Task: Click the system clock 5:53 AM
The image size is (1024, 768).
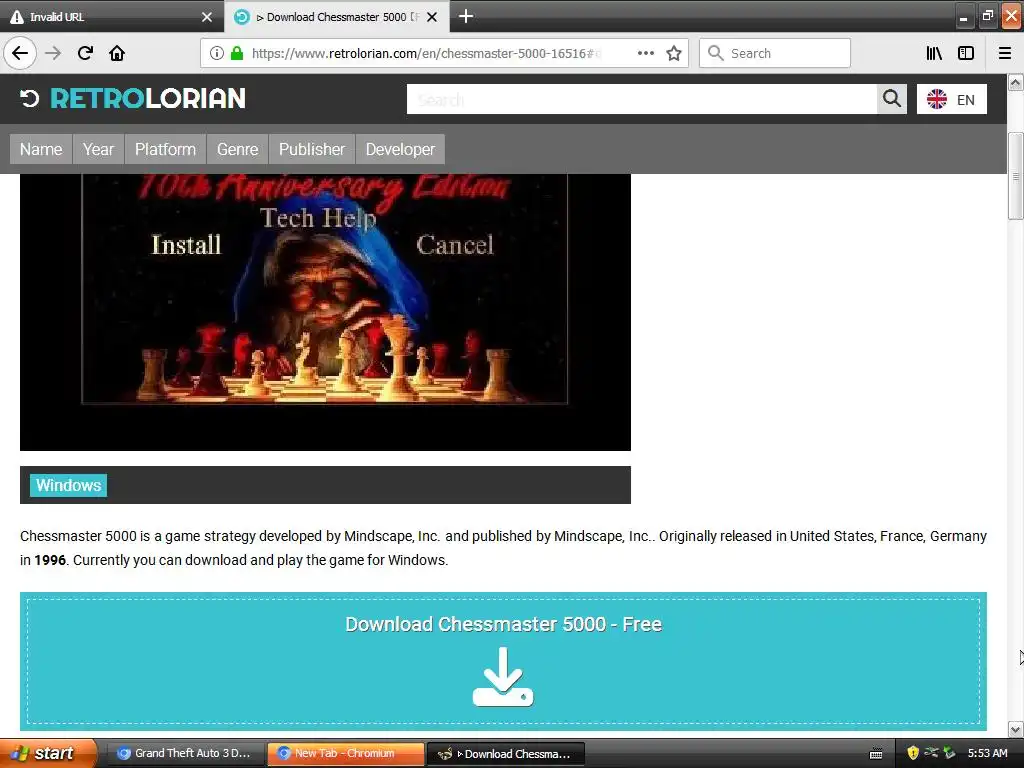Action: (987, 753)
